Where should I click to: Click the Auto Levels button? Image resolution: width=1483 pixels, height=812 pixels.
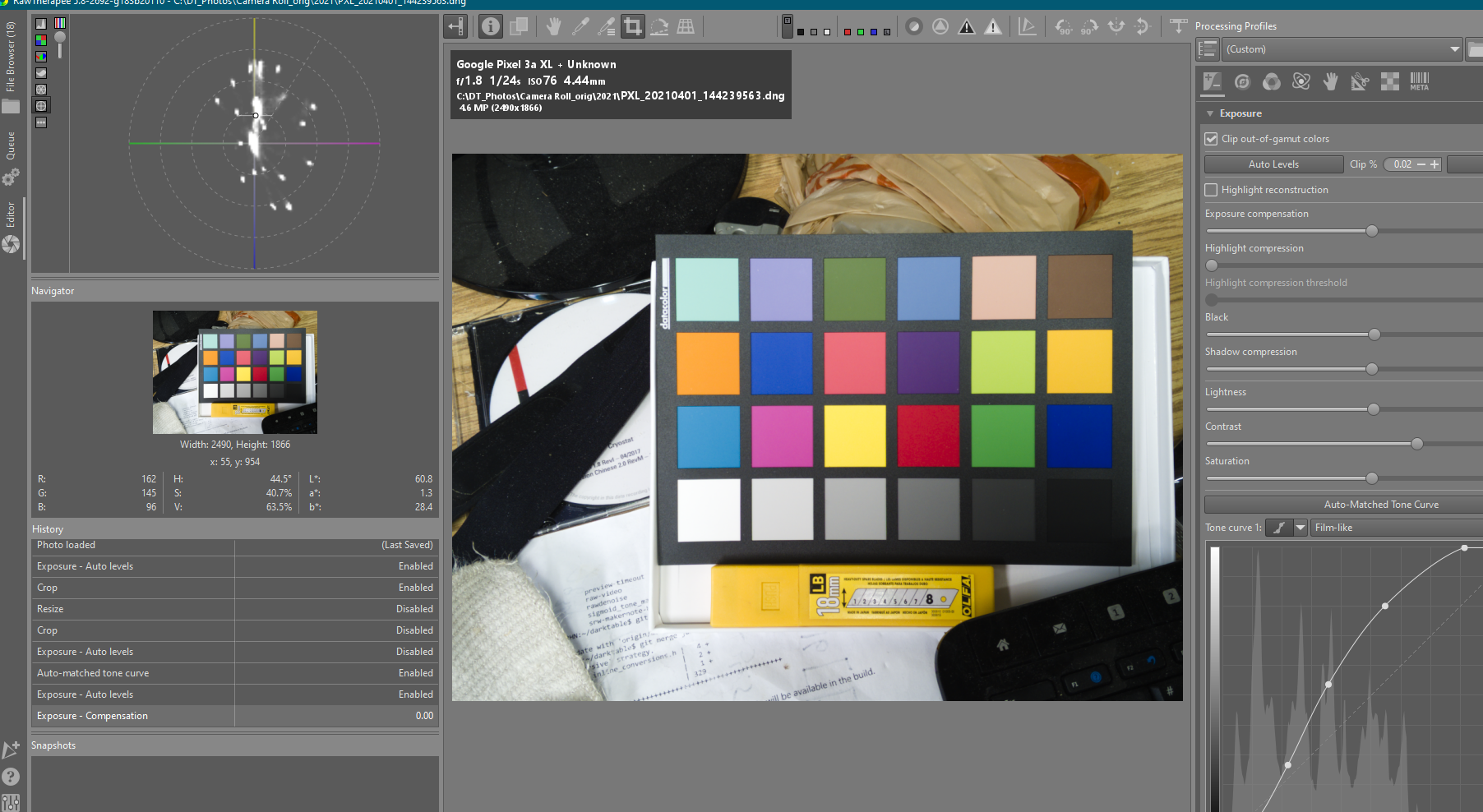(1273, 164)
